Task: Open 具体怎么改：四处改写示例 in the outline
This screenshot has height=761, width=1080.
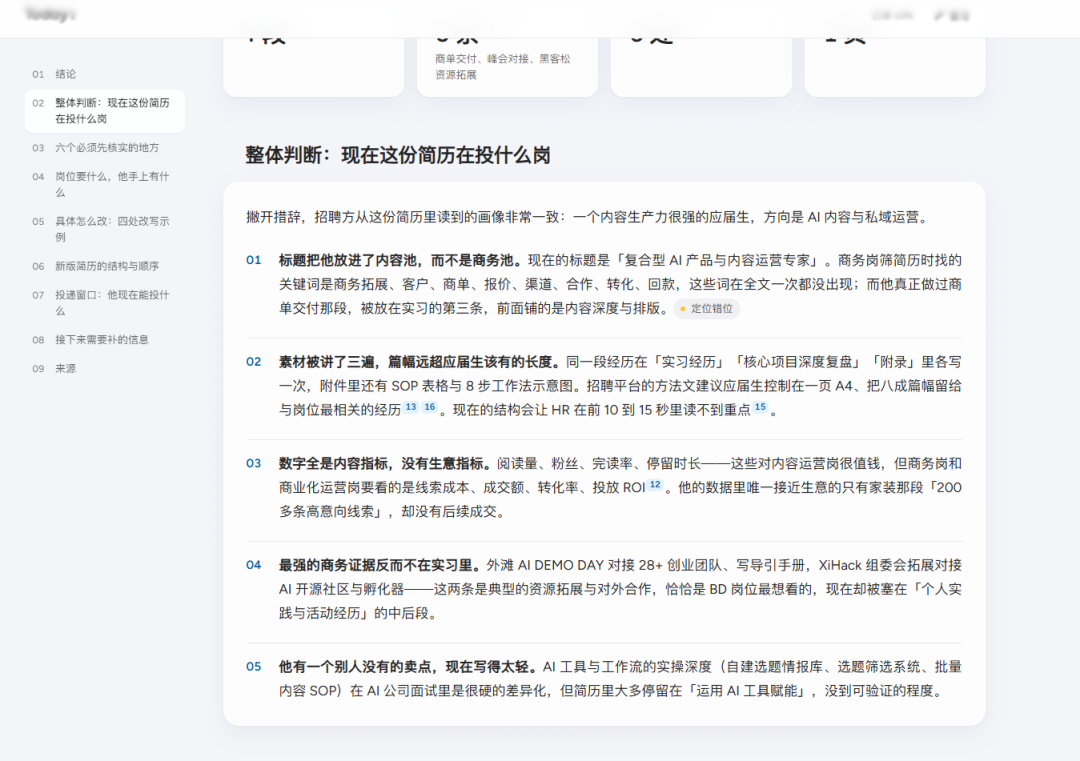Action: (105, 229)
